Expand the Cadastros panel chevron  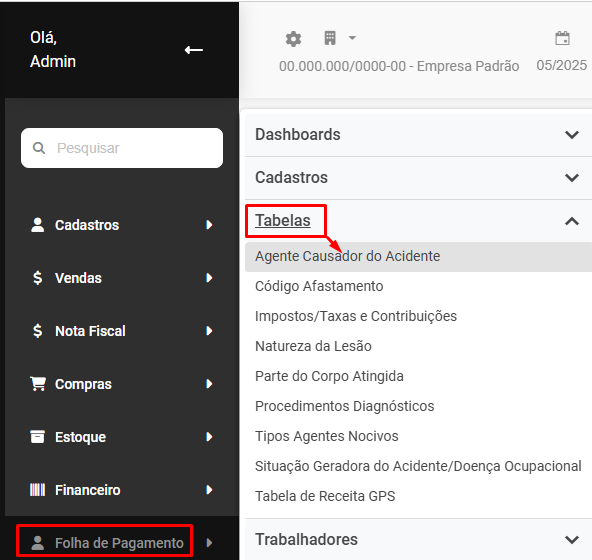572,177
